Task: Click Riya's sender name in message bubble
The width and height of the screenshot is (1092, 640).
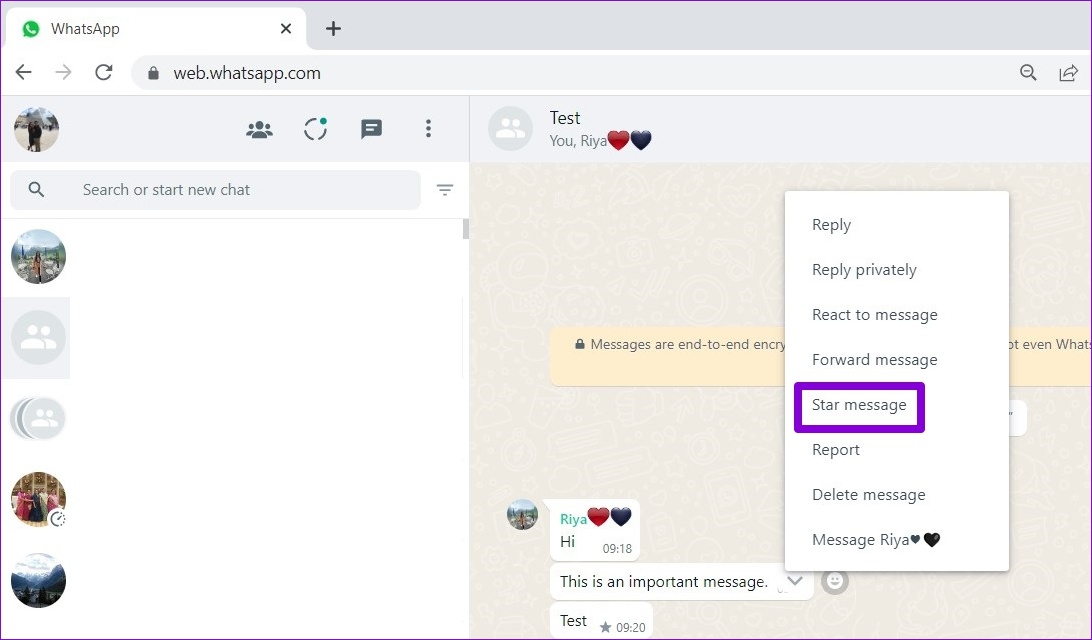Action: point(573,519)
